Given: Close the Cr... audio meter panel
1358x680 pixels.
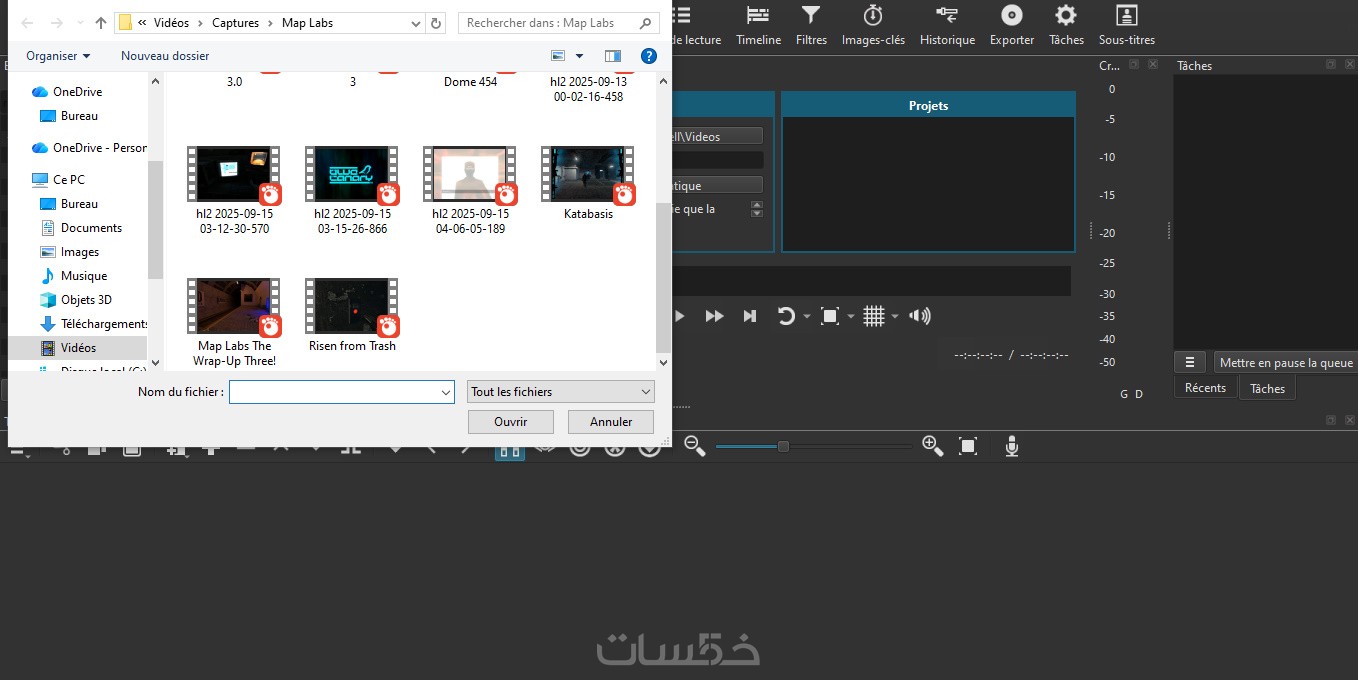Looking at the screenshot, I should [1152, 64].
